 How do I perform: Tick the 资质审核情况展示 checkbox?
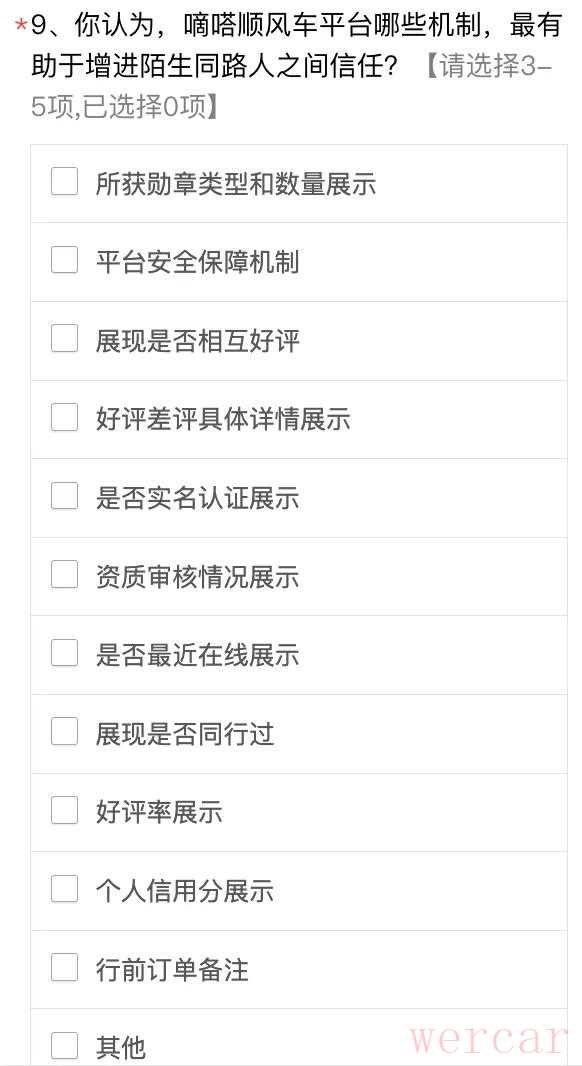point(65,574)
